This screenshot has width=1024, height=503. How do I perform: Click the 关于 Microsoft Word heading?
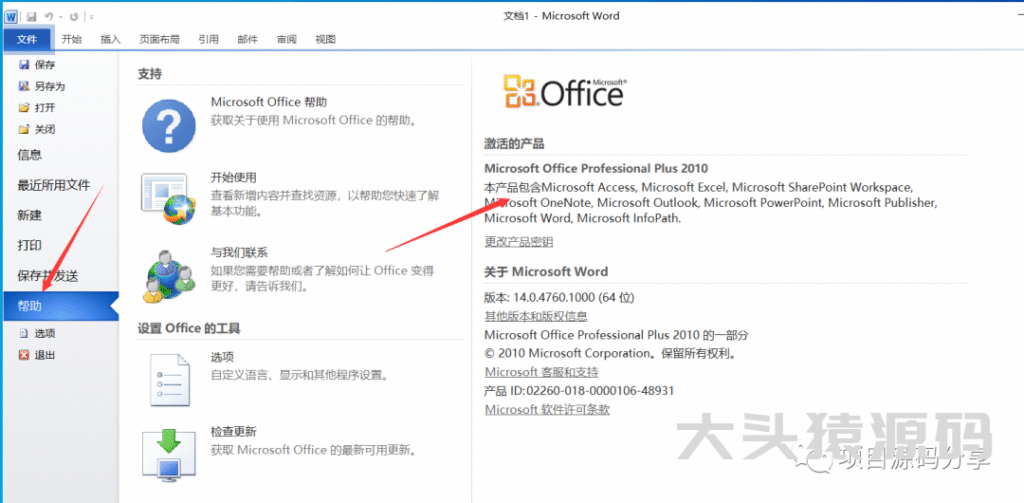[546, 272]
